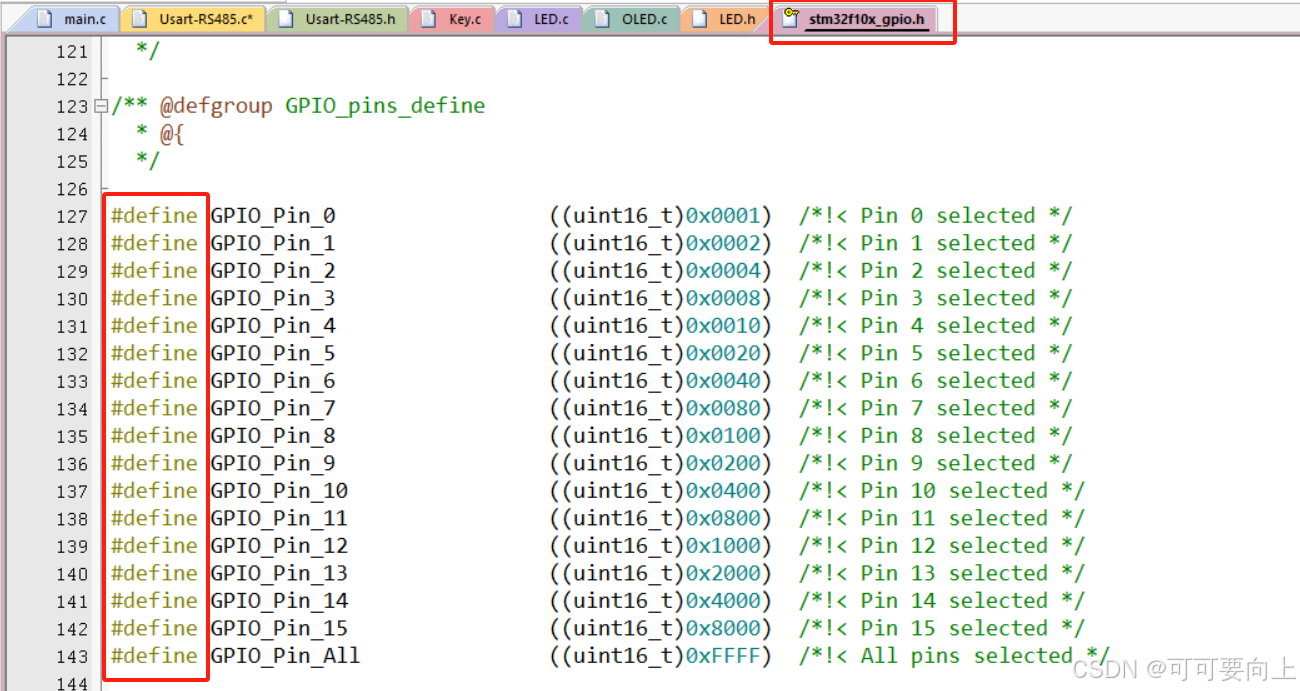Click macro name GPIO_Pin_10
The width and height of the screenshot is (1300, 691).
click(279, 491)
